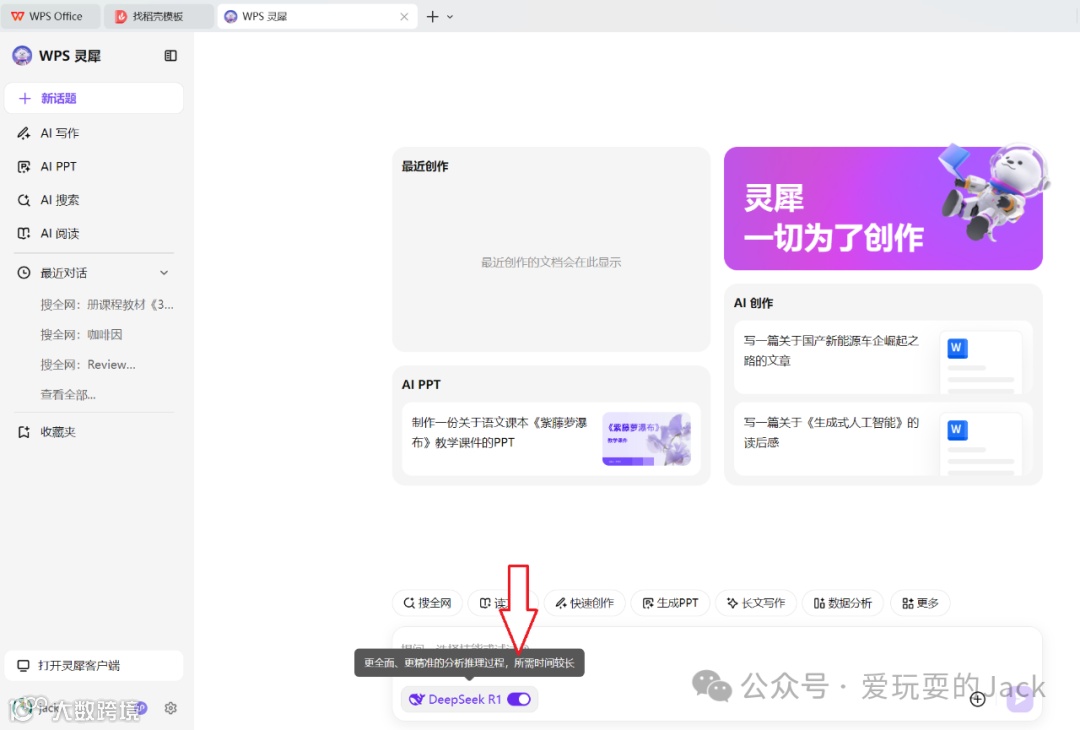The width and height of the screenshot is (1080, 730).
Task: Open conversation 搜全网: 册课程教材
Action: 107,304
